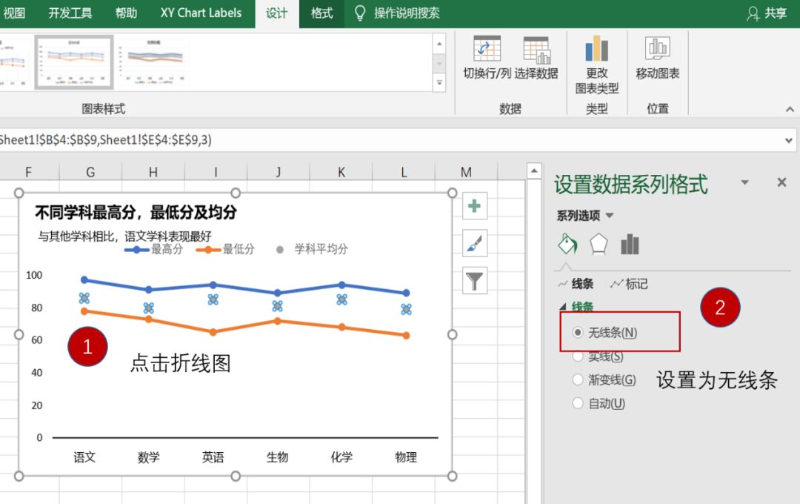Viewport: 800px width, 504px height.
Task: Select Fill & Line paint bucket icon
Action: point(567,244)
